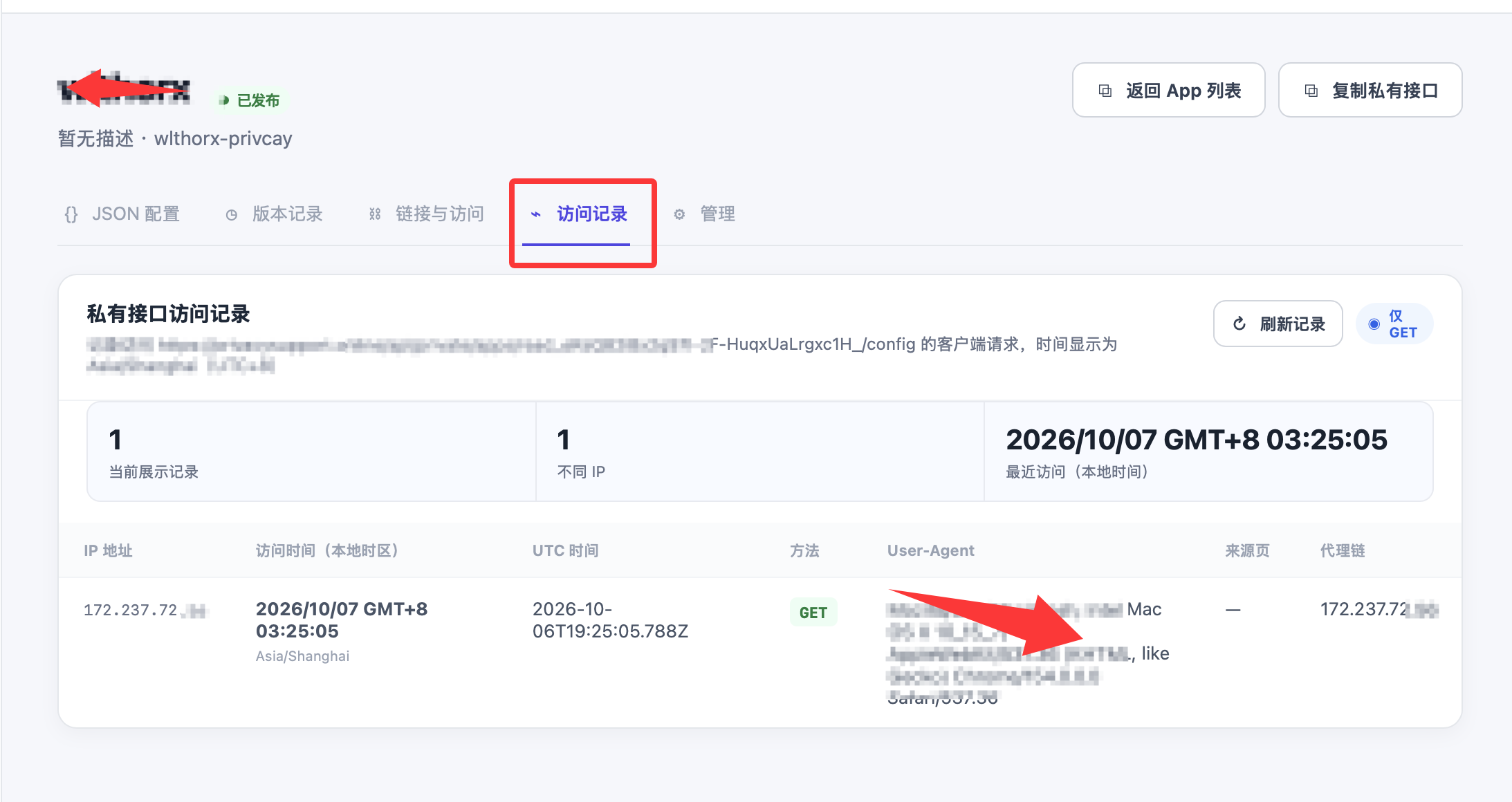Click the 复制私有接口 button
The height and width of the screenshot is (802, 1512).
(x=1370, y=91)
